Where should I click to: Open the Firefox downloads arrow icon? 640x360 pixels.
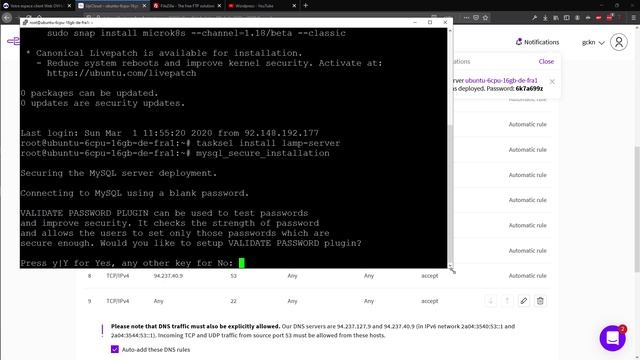tap(545, 18)
